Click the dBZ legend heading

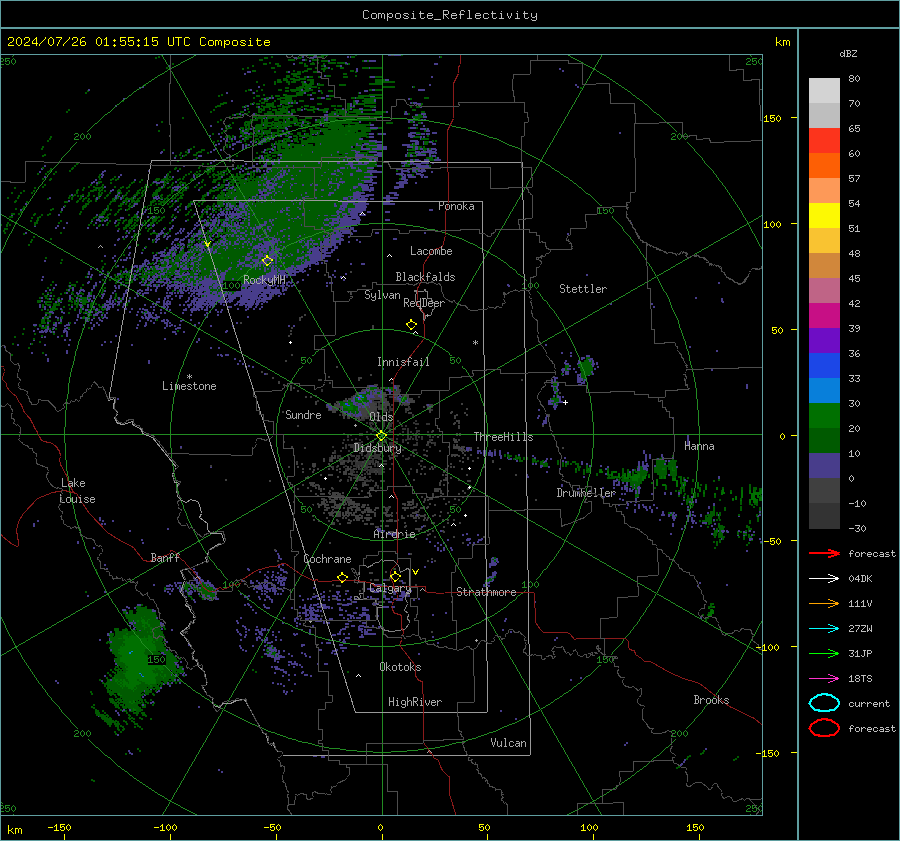tap(848, 54)
